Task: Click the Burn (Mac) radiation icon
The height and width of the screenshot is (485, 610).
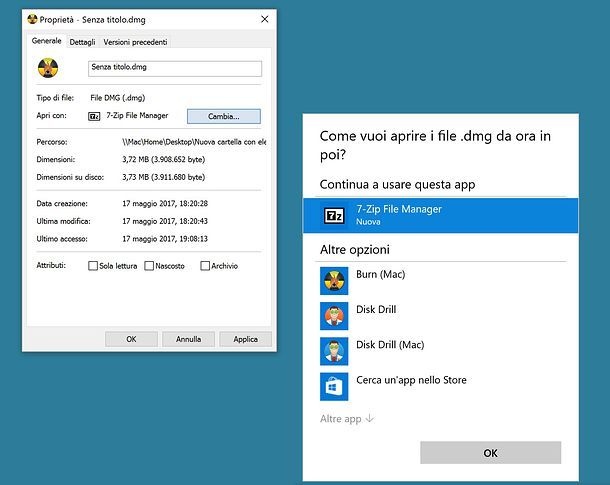Action: click(x=333, y=280)
